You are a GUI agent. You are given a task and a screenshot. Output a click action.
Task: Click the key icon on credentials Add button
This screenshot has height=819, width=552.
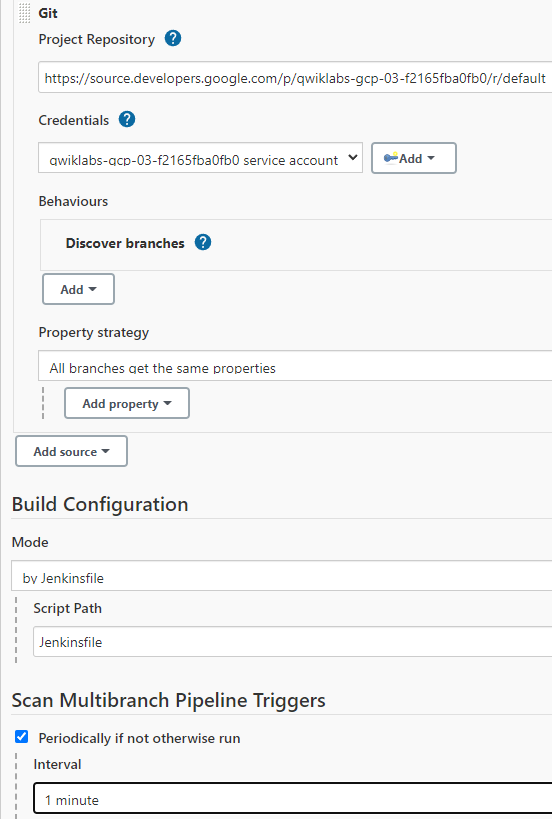point(391,158)
